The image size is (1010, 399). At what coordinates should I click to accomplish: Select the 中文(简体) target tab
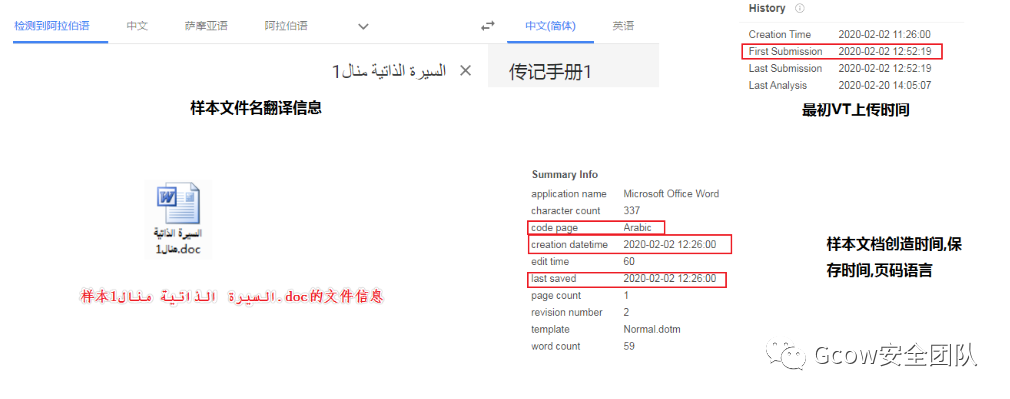coord(550,26)
